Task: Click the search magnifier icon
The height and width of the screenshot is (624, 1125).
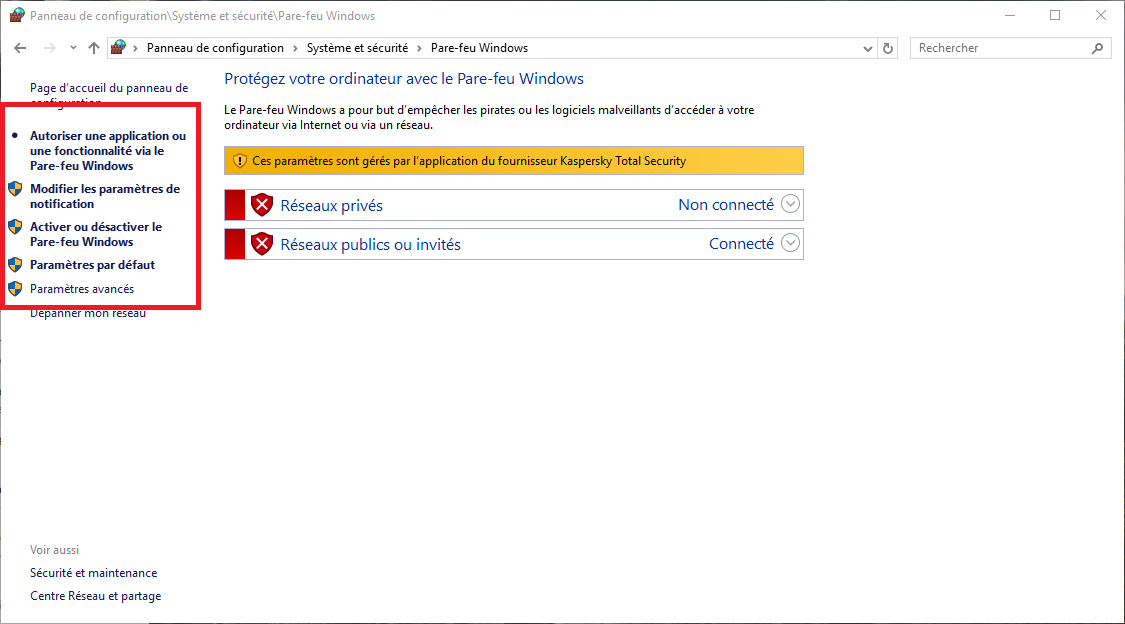Action: [x=1097, y=48]
